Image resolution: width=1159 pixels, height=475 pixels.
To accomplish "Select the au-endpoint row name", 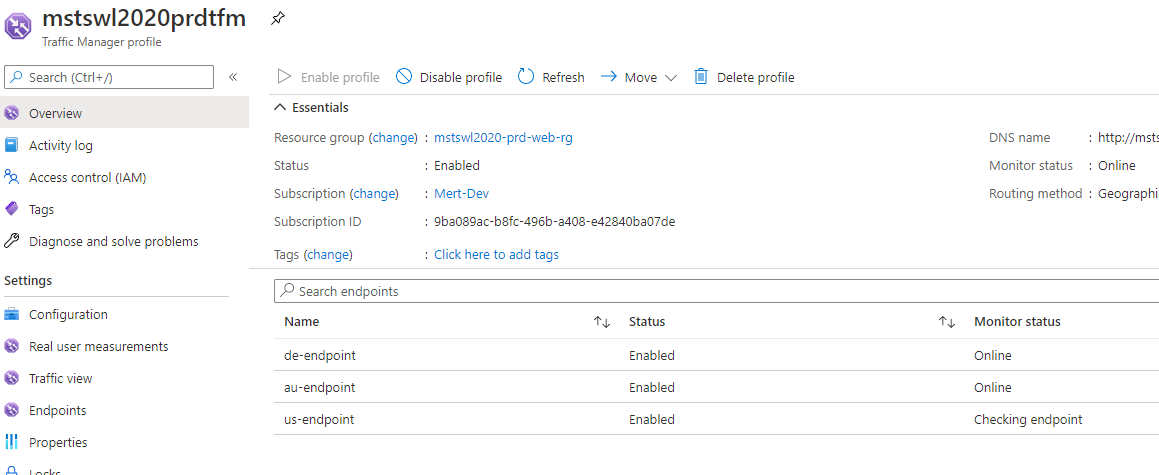I will (x=319, y=387).
